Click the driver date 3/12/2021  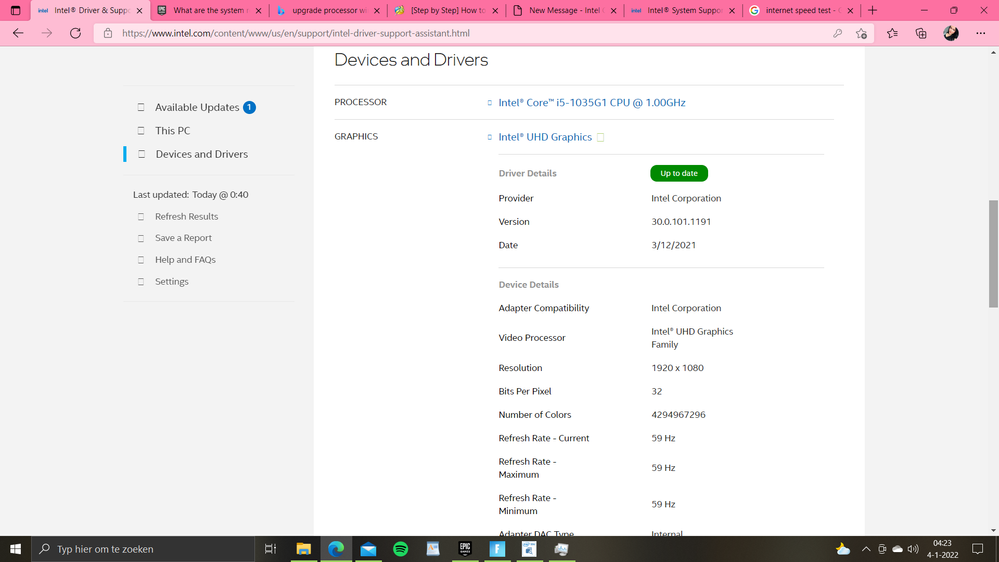(673, 245)
